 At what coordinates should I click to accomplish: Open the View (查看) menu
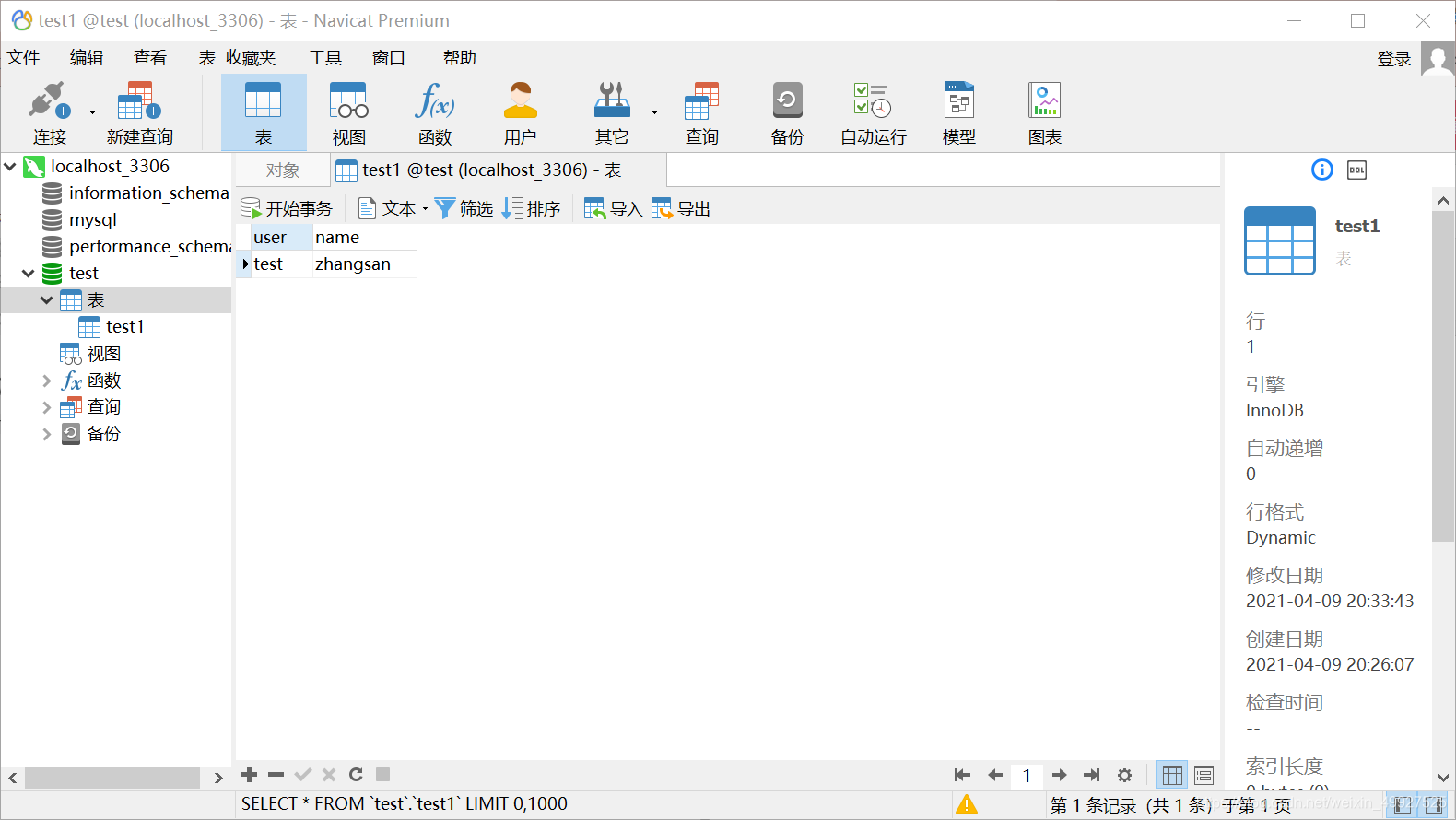150,58
